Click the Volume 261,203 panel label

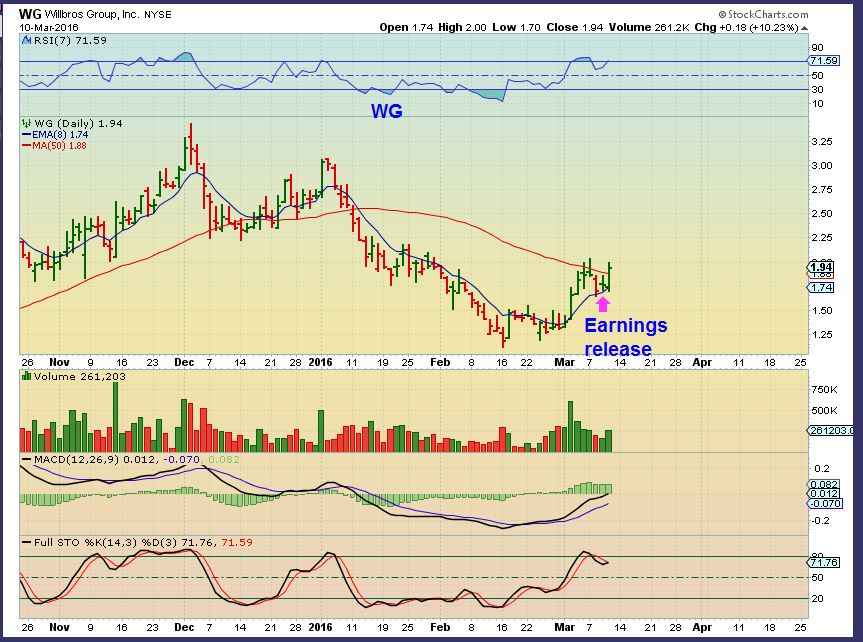point(79,376)
